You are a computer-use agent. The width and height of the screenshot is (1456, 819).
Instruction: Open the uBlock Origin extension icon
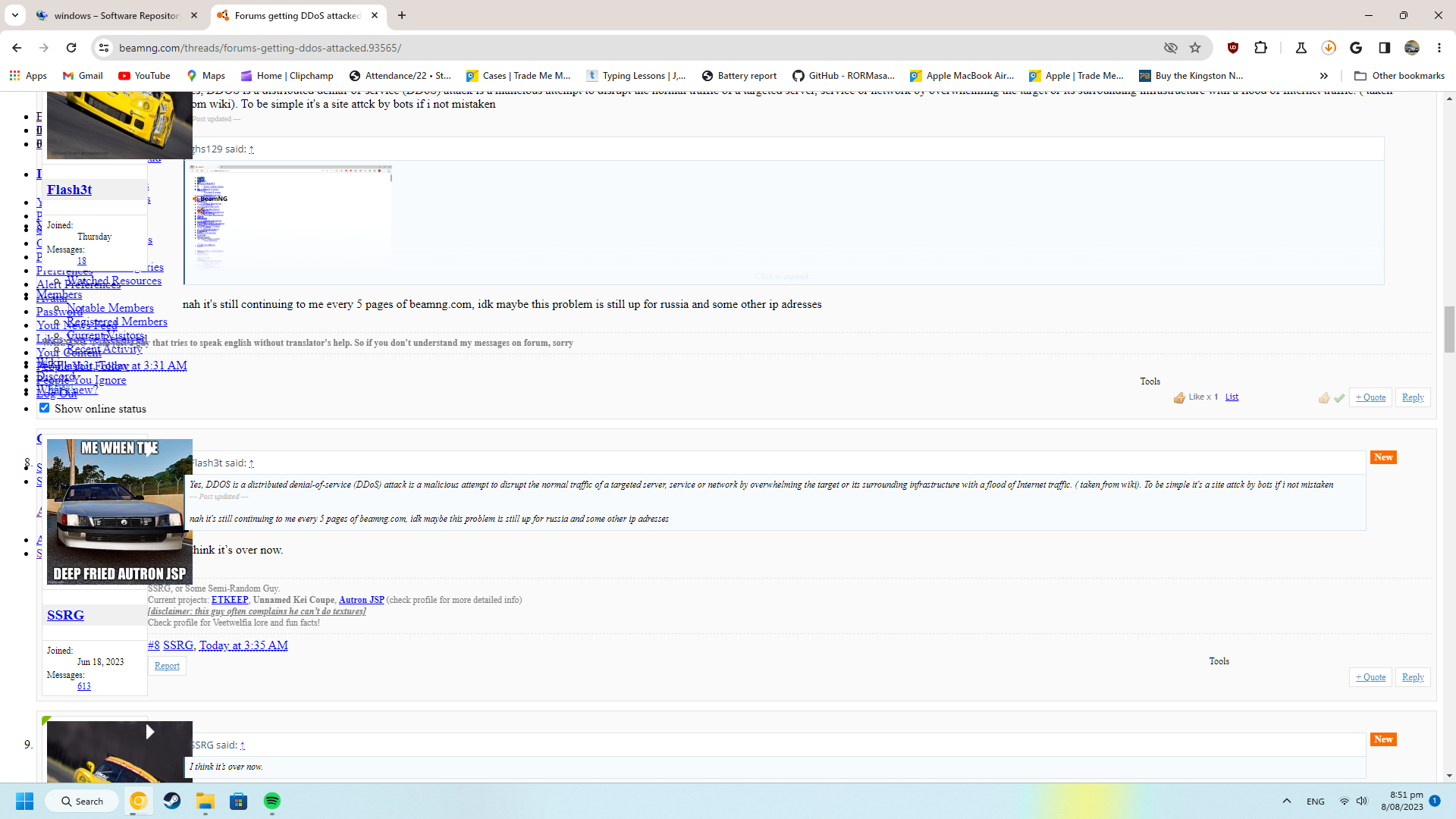coord(1233,48)
